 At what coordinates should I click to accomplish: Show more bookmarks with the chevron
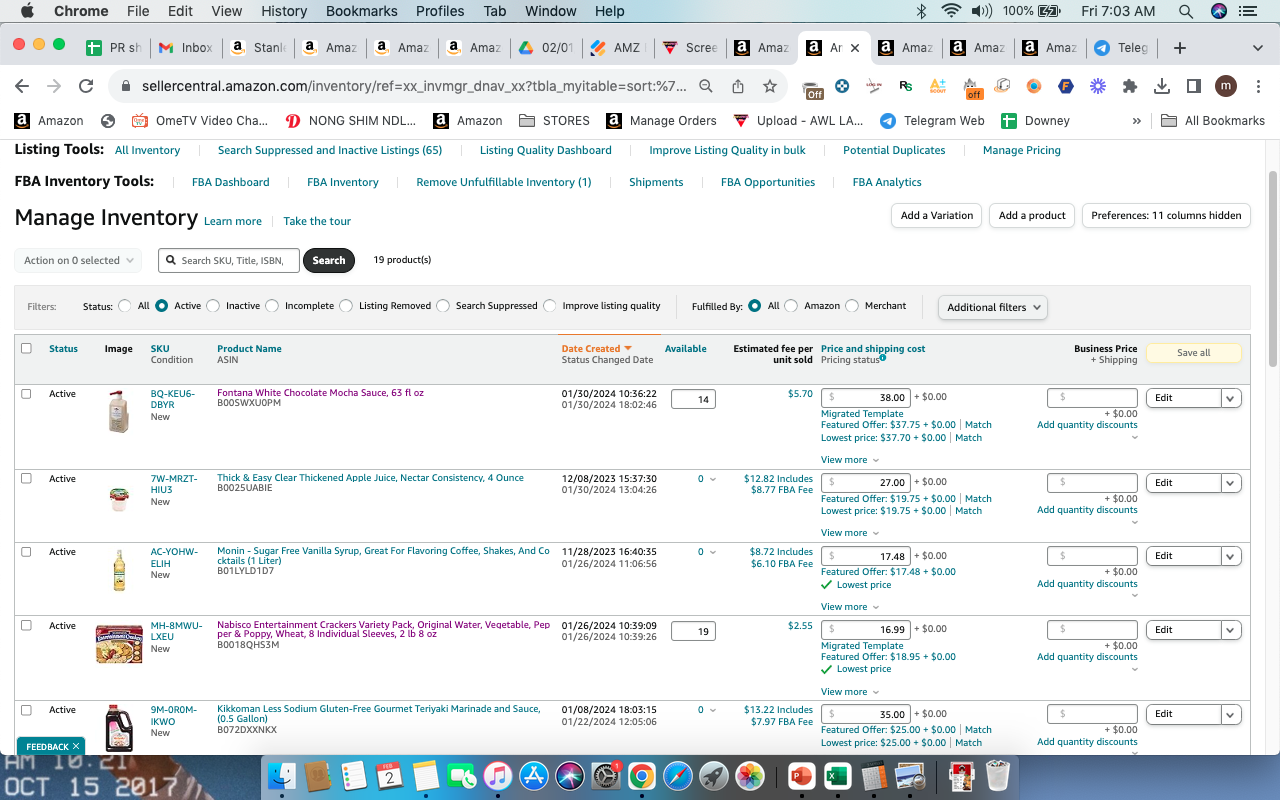[x=1136, y=121]
